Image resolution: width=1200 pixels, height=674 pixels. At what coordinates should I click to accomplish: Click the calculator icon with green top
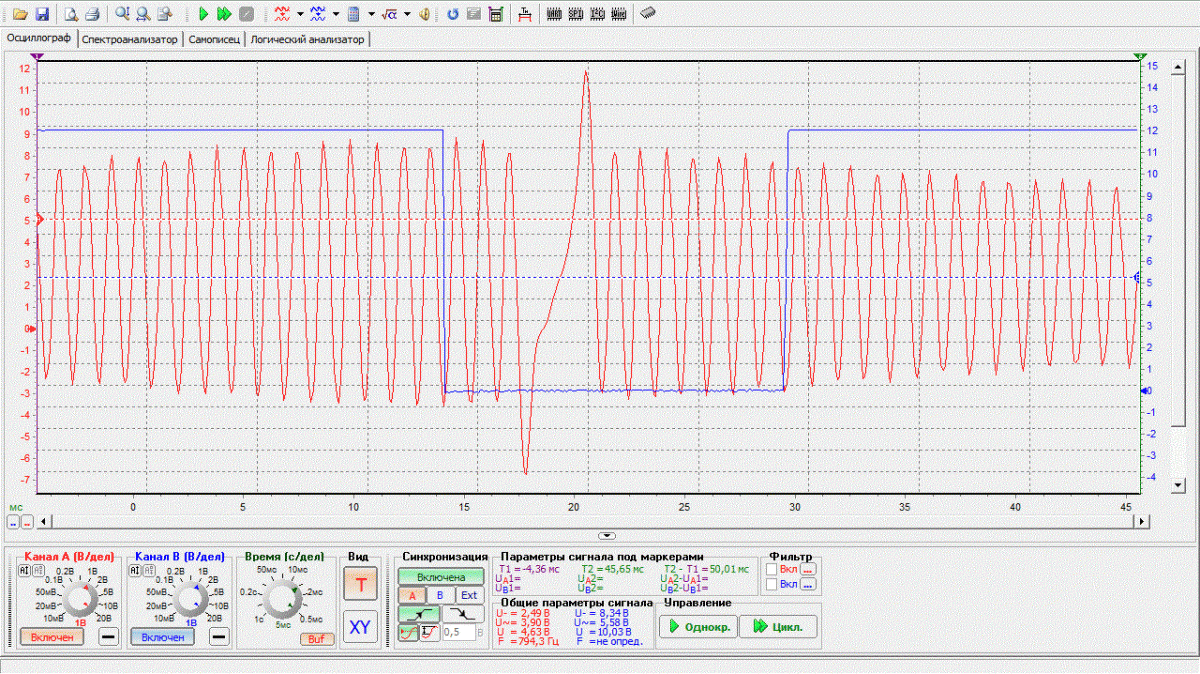pyautogui.click(x=494, y=14)
